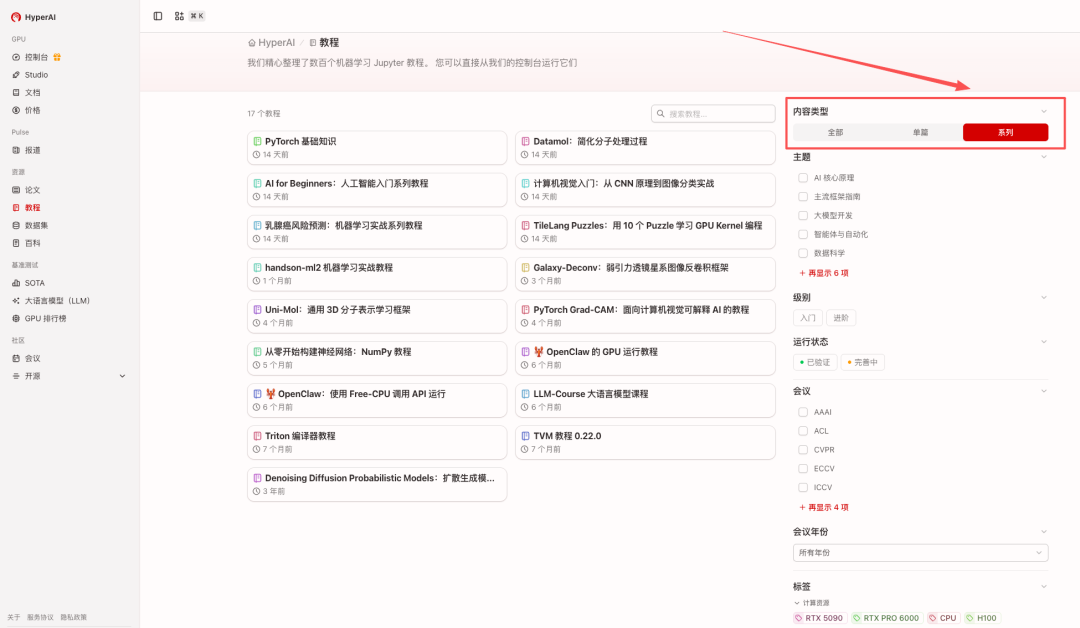Toggle the sidebar panel icon
Screen dimensions: 1080x628
tap(158, 16)
